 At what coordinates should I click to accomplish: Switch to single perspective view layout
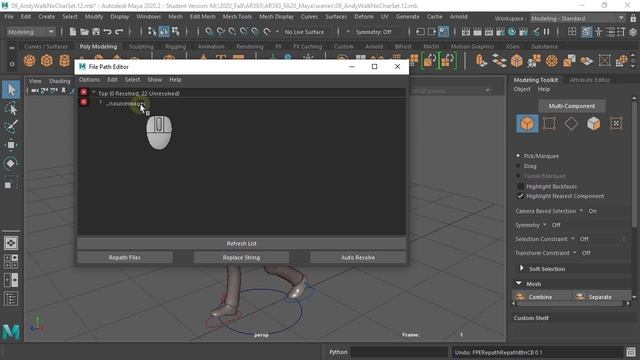(11, 243)
